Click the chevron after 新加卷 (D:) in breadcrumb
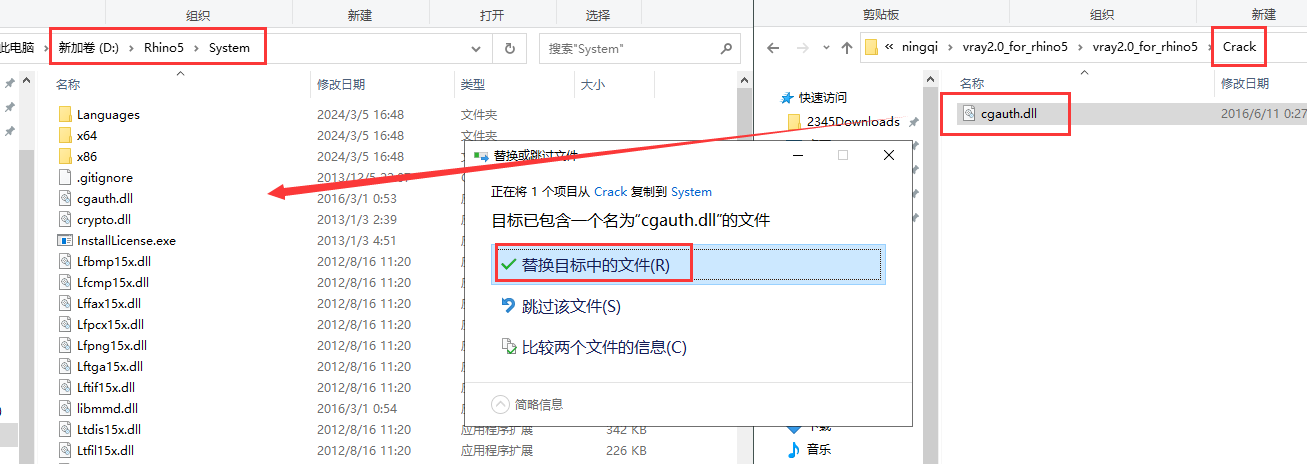 pyautogui.click(x=133, y=48)
